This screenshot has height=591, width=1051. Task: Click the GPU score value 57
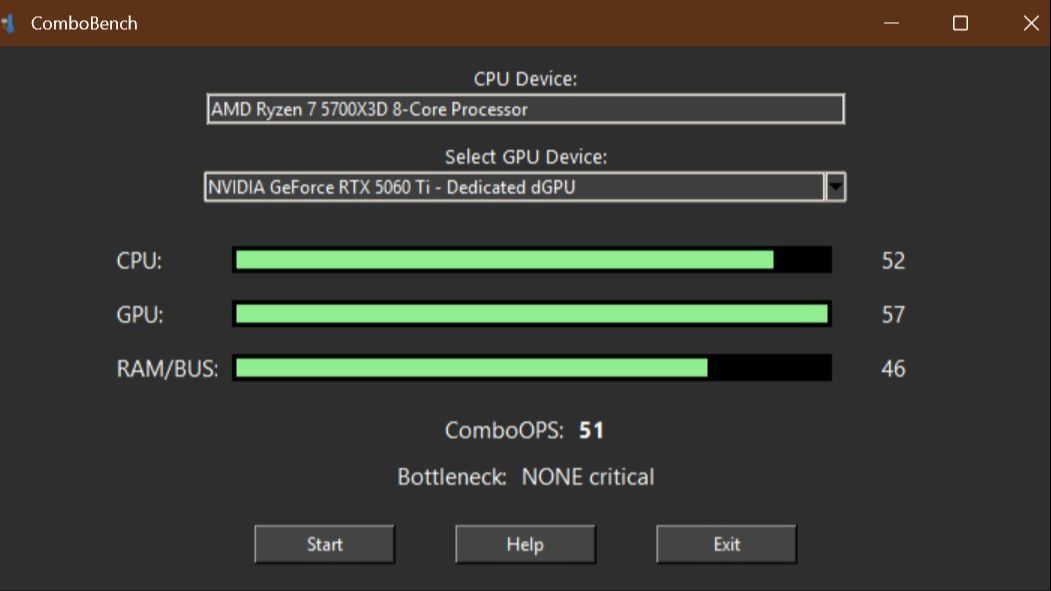coord(893,315)
